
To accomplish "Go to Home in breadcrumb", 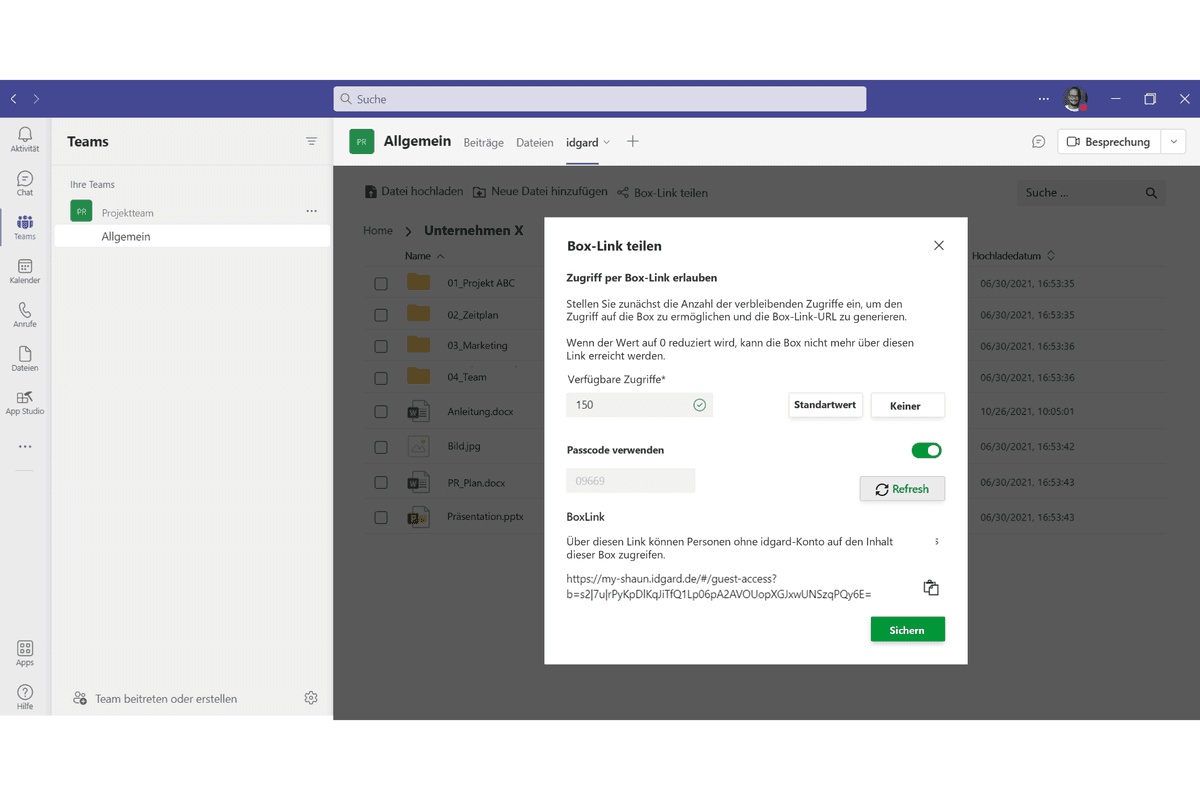I will click(x=378, y=231).
